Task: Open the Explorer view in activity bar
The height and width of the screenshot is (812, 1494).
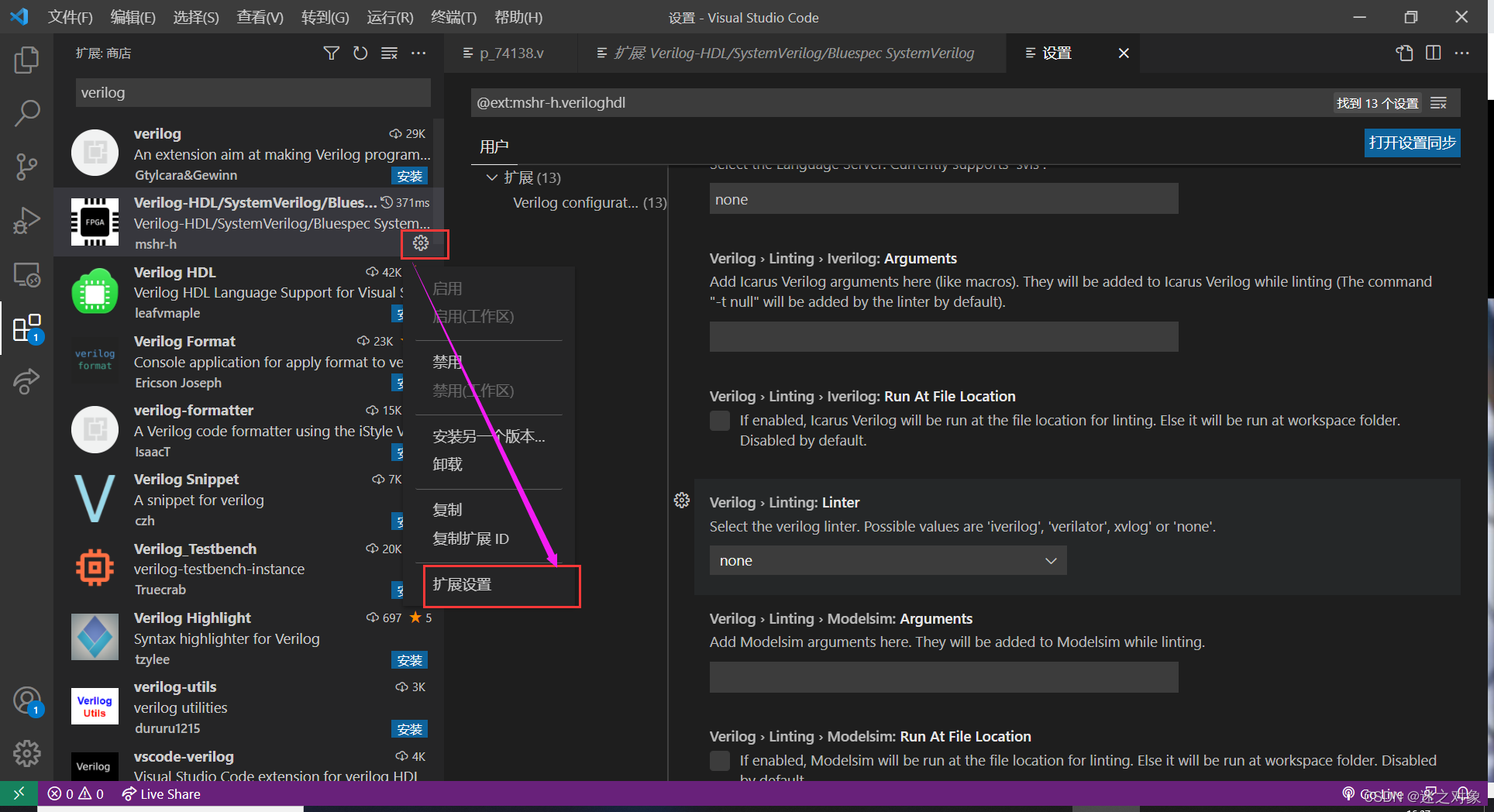Action: (x=26, y=60)
